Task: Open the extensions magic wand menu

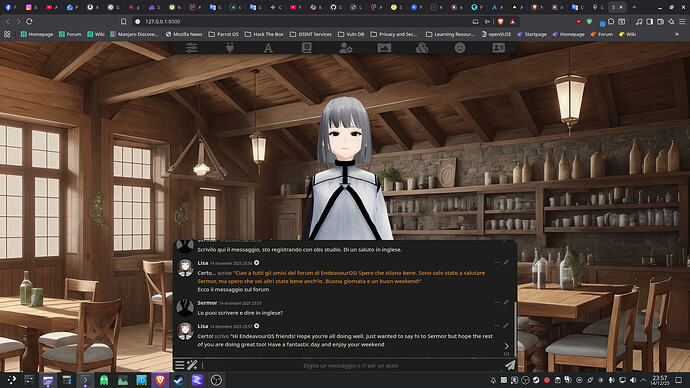Action: (192, 365)
